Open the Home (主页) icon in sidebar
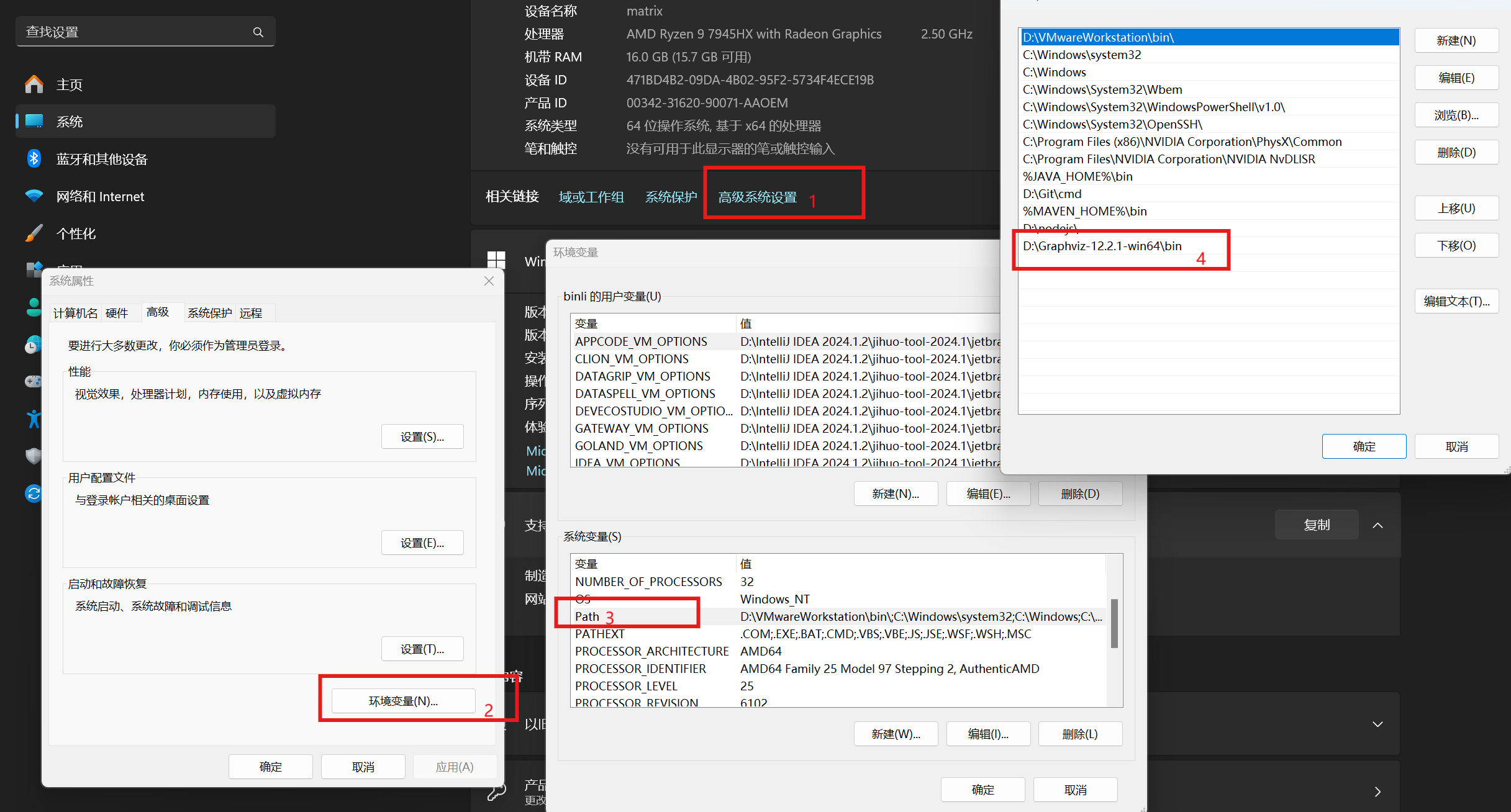Screen dimensions: 1511x812 click(x=34, y=84)
